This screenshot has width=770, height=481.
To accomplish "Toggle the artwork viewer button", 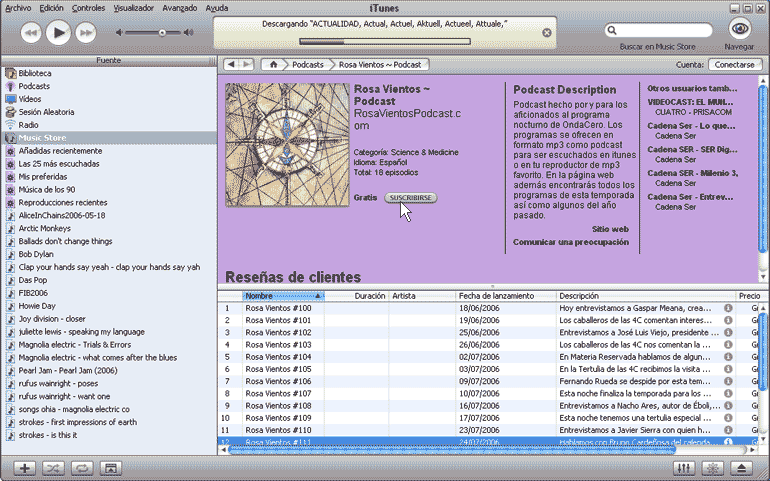I will pos(111,468).
